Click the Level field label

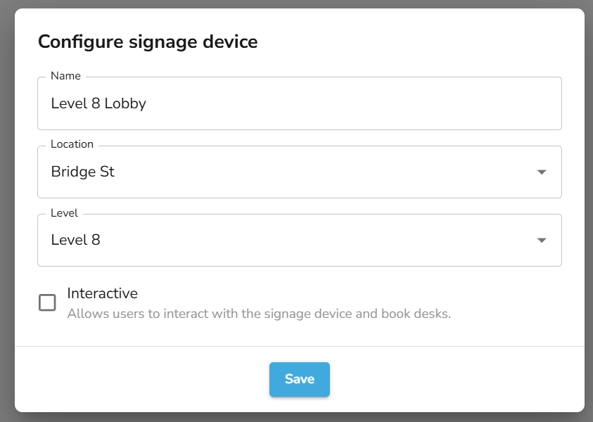(x=64, y=213)
